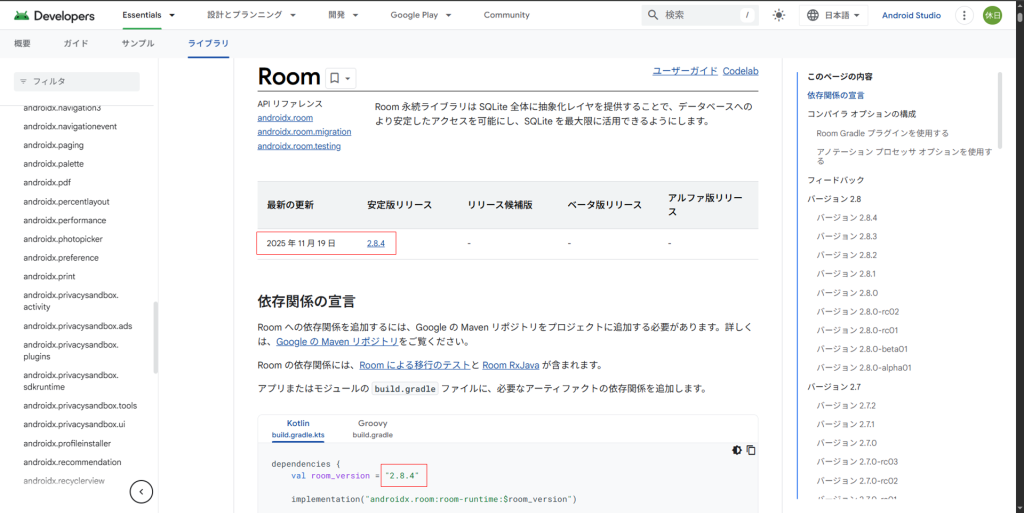Image resolution: width=1024 pixels, height=513 pixels.
Task: Toggle the site light/dark theme icon
Action: (x=779, y=15)
